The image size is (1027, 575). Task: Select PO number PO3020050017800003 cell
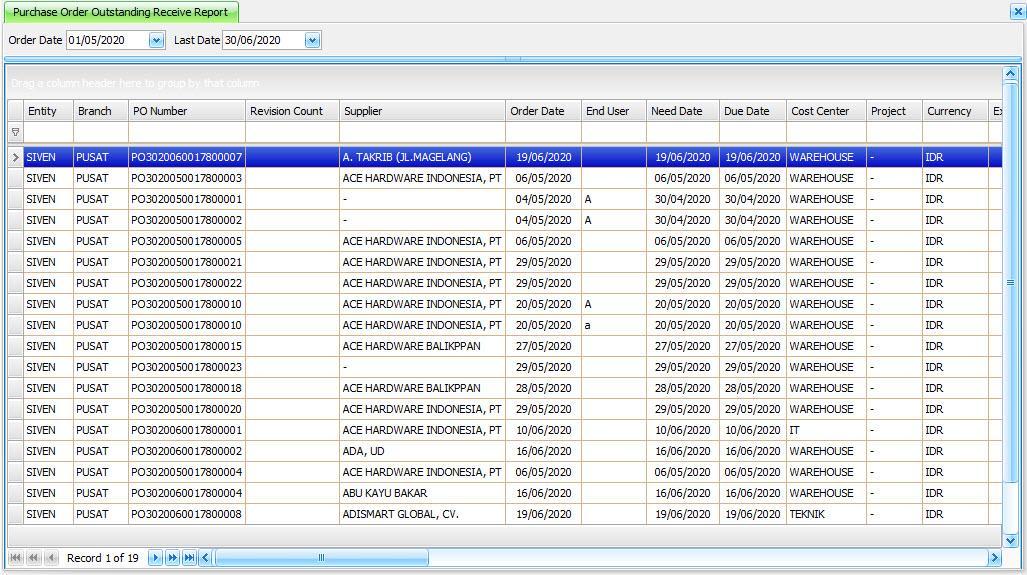[187, 178]
